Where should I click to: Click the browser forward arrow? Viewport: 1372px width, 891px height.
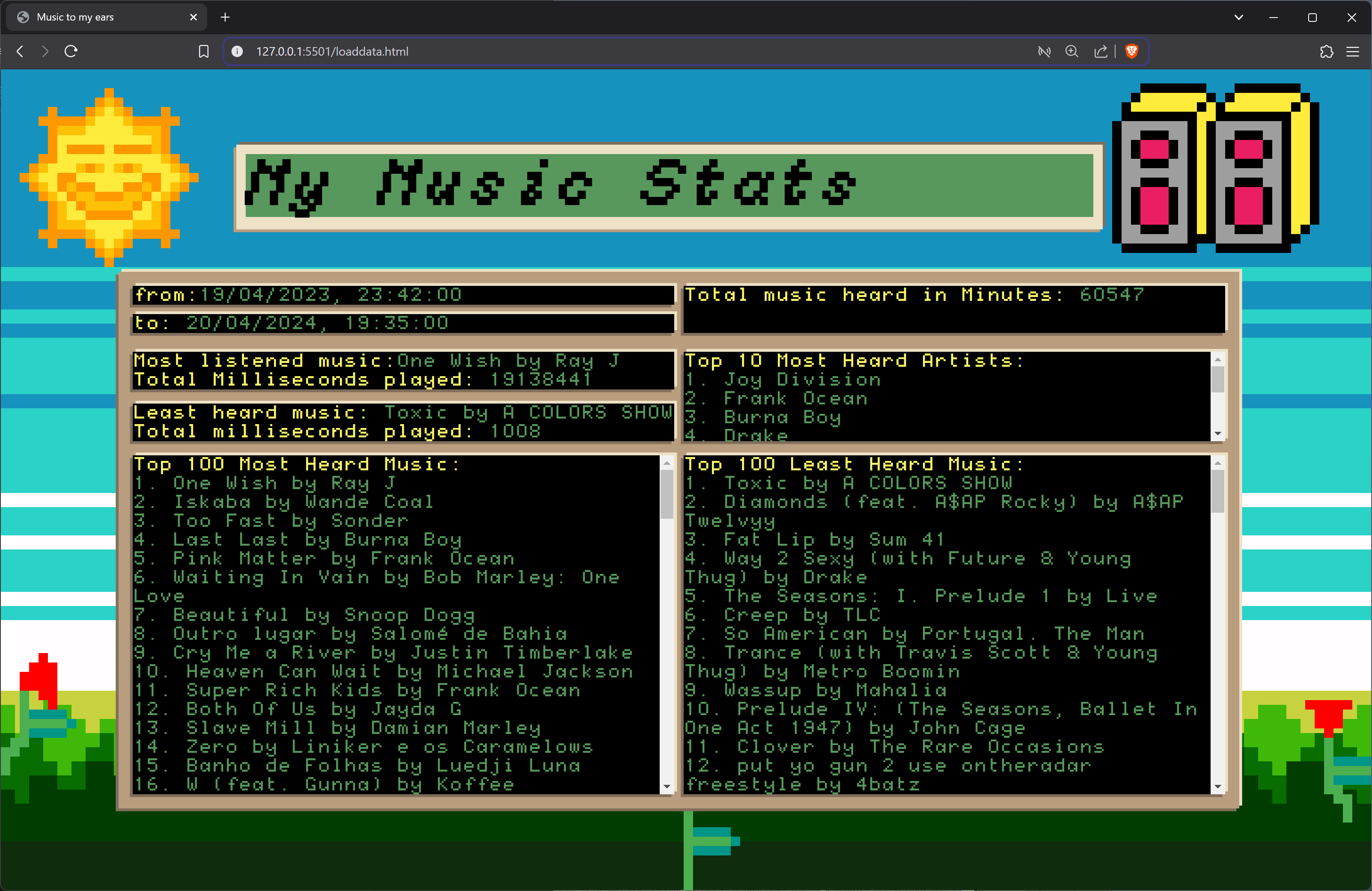[x=45, y=51]
